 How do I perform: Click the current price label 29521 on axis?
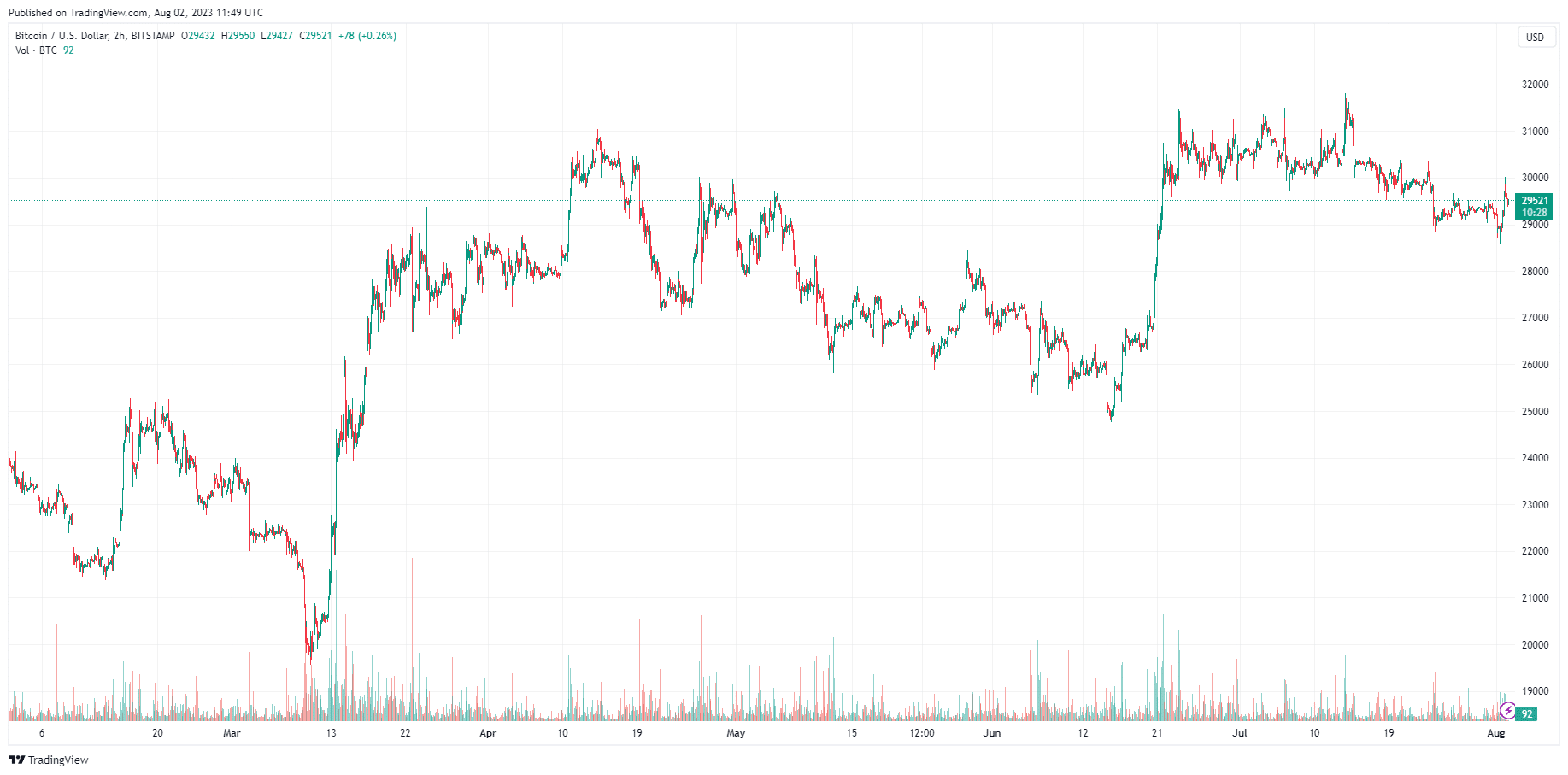tap(1535, 201)
